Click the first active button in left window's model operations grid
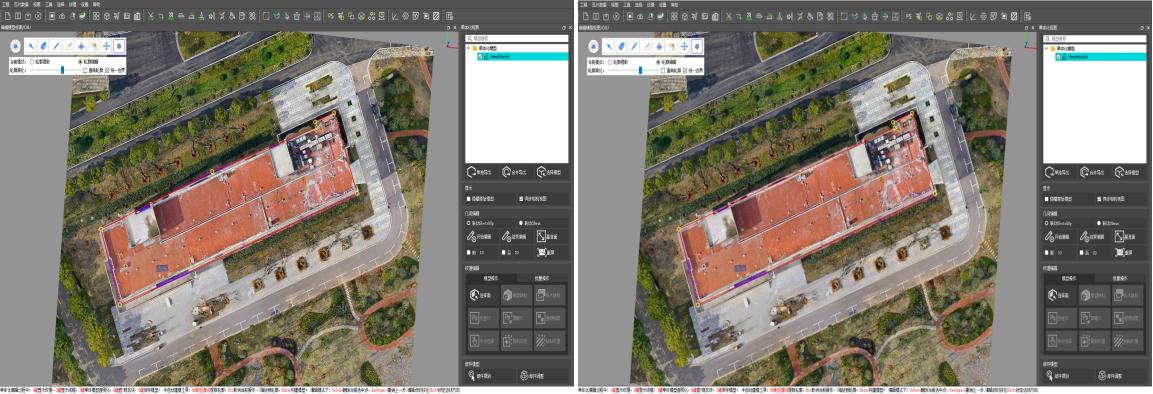Image resolution: width=1153 pixels, height=394 pixels. (482, 295)
